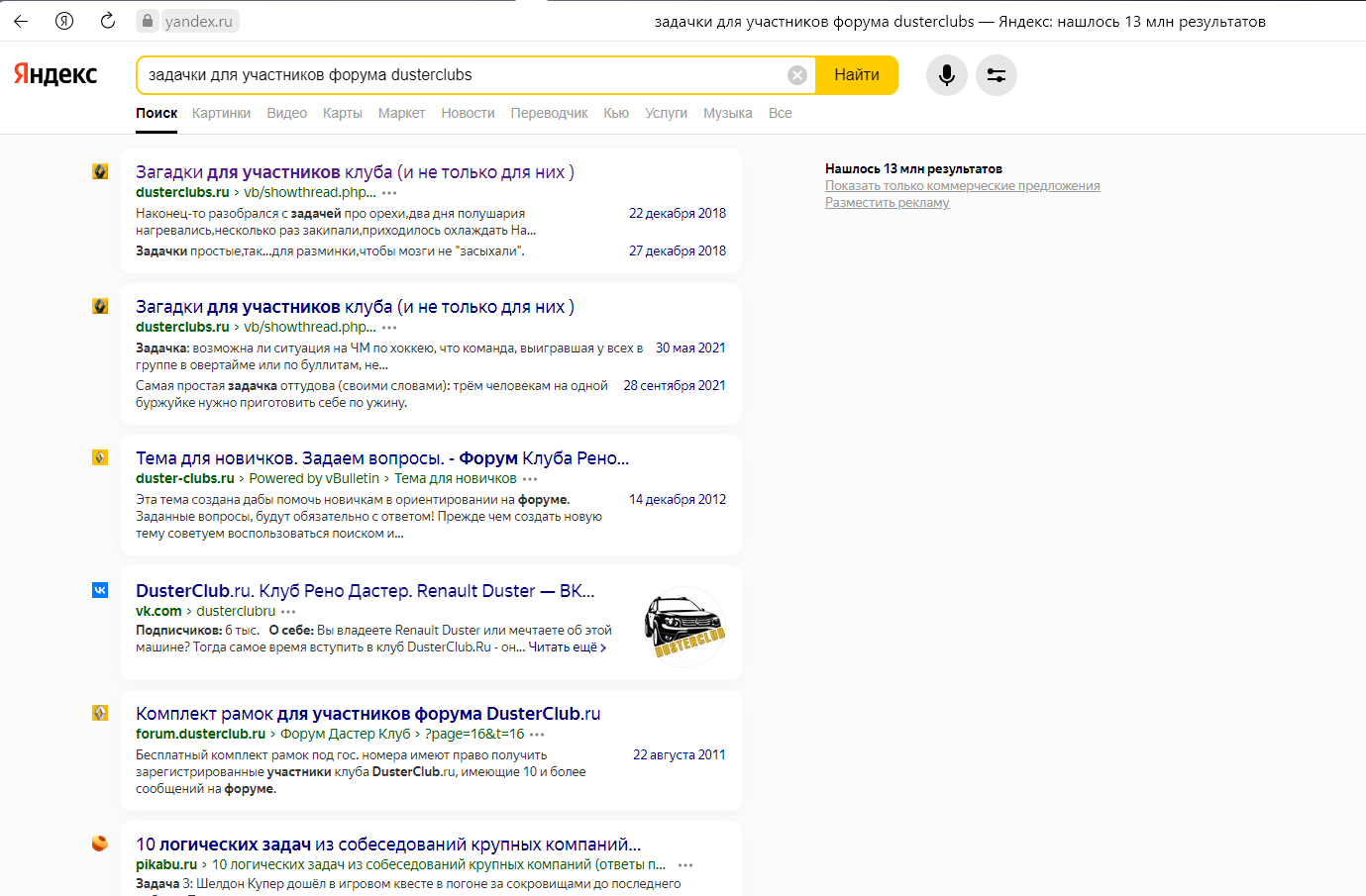Open Комплект рамок для участников форума result
Viewport: 1366px width, 896px height.
pyautogui.click(x=368, y=714)
